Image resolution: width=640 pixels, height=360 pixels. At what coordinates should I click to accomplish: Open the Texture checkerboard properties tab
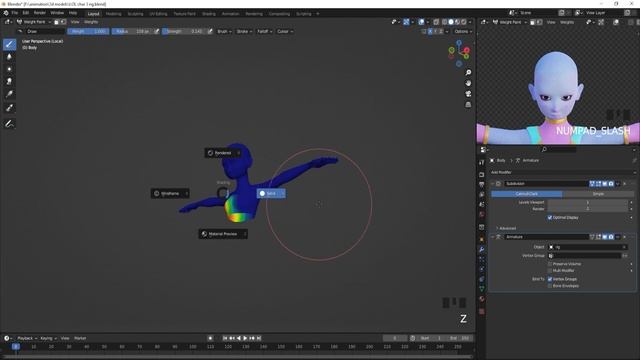[482, 311]
